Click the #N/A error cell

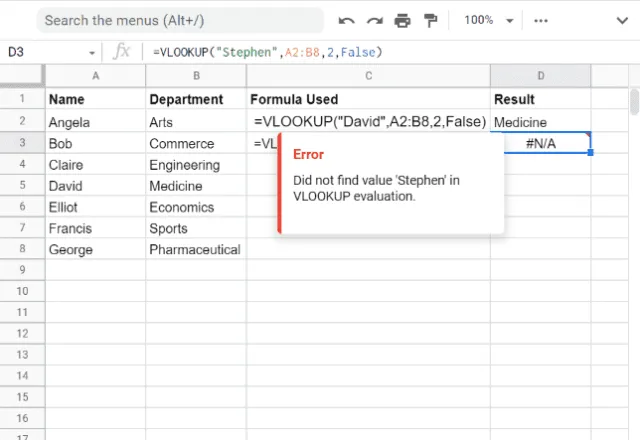coord(540,143)
